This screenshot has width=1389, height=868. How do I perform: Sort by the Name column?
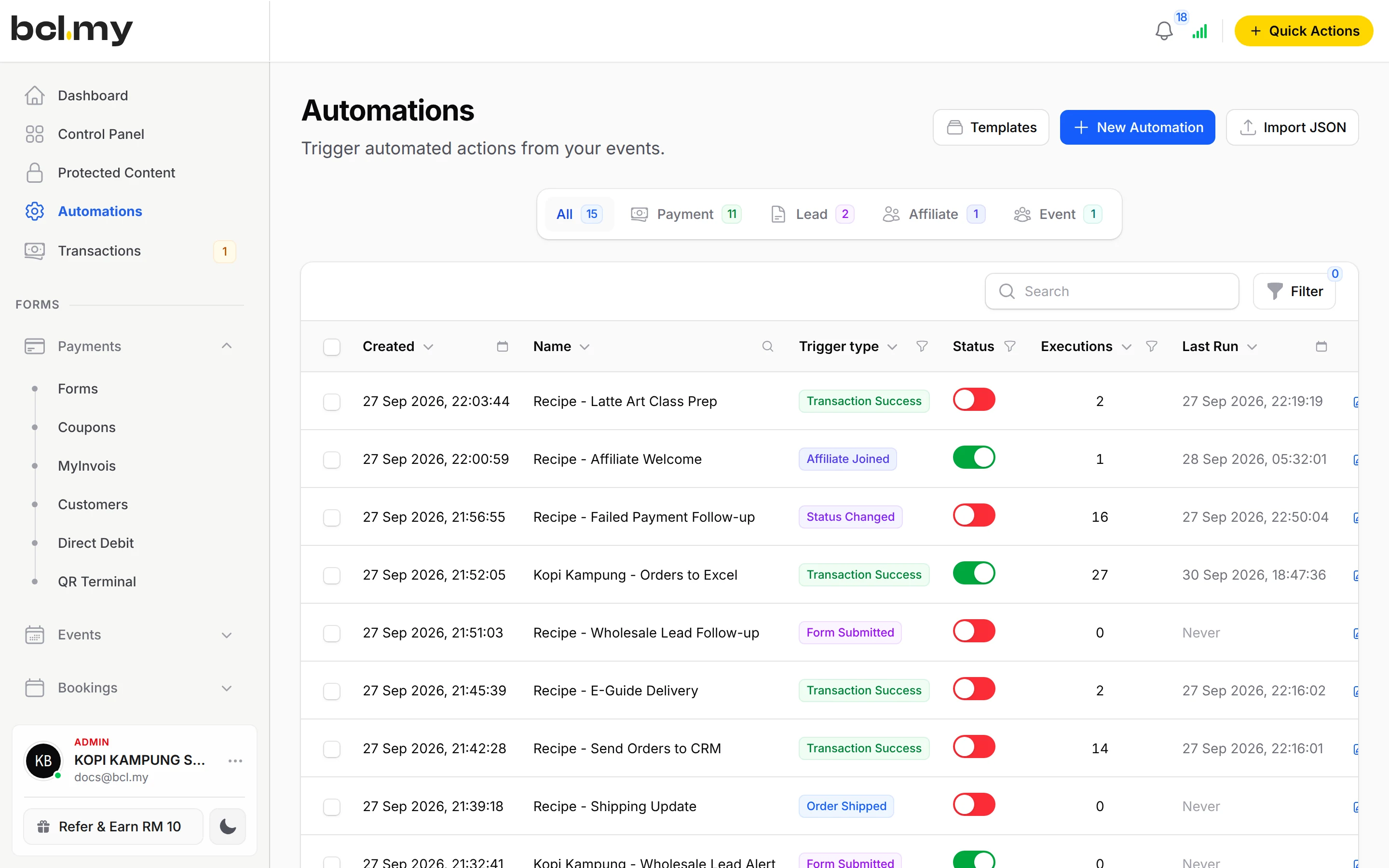click(x=561, y=346)
